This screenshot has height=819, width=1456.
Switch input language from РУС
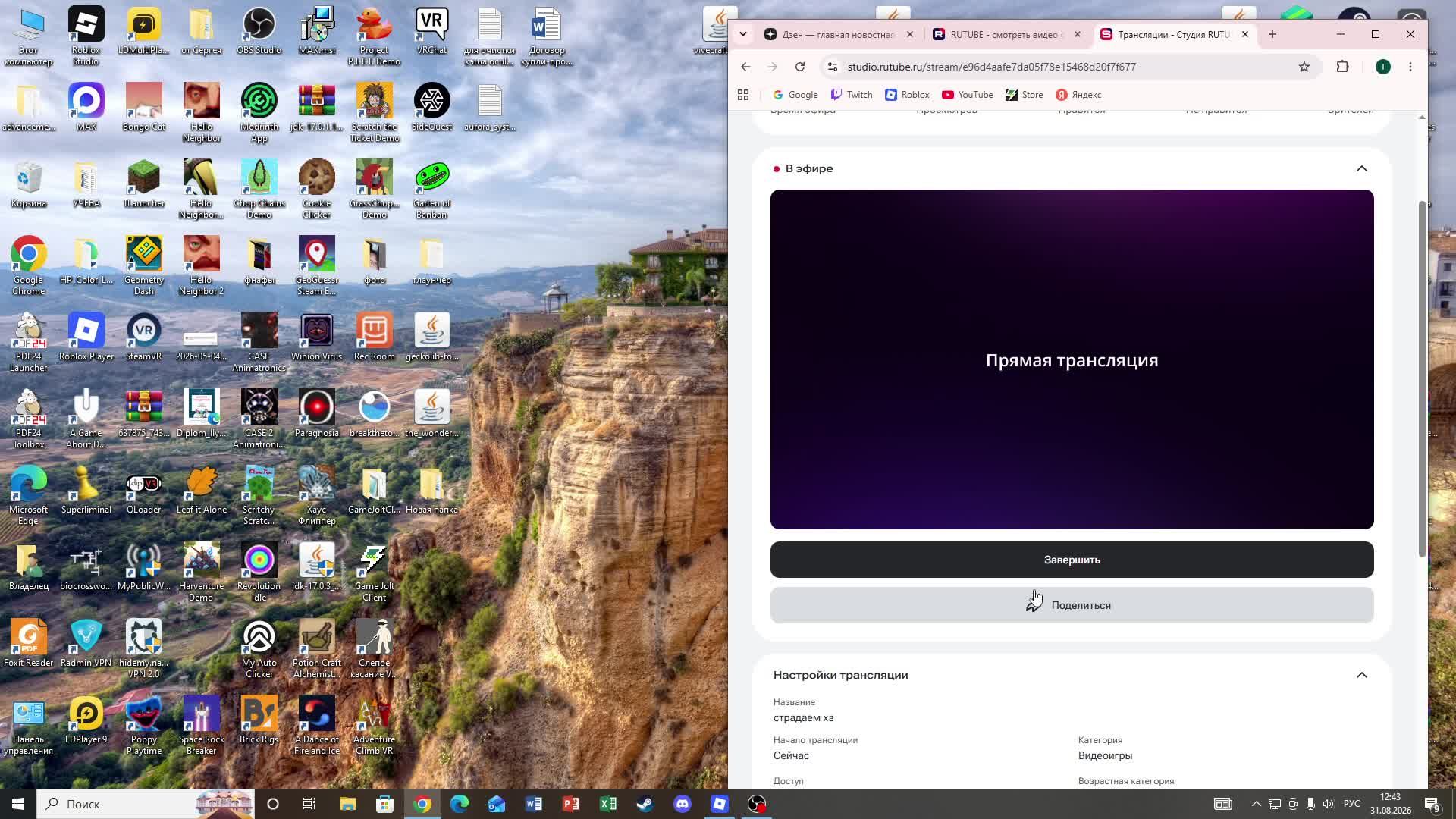click(1351, 804)
